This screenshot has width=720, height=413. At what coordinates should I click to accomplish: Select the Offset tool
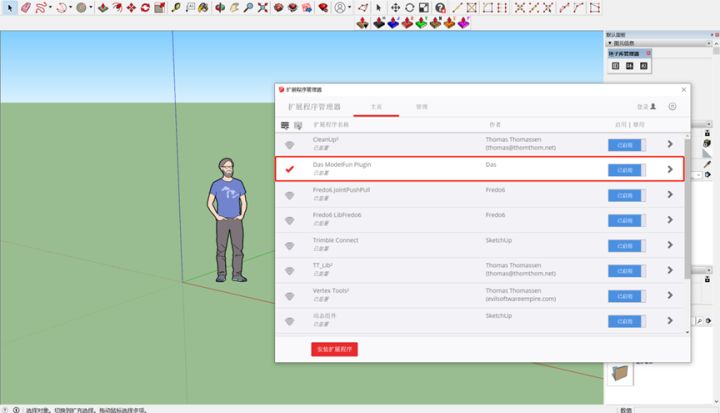click(x=118, y=7)
